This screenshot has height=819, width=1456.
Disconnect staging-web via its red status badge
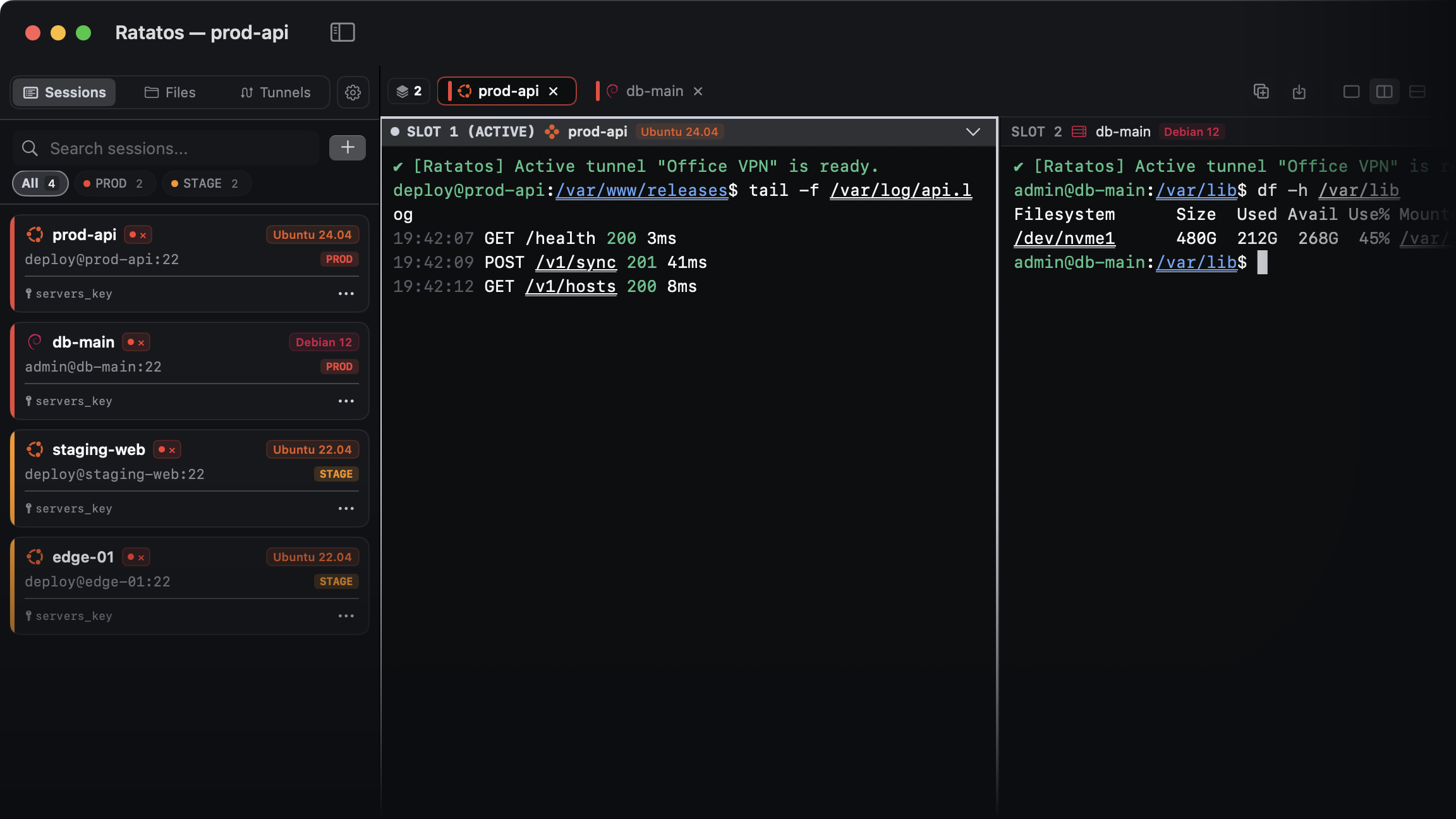pyautogui.click(x=167, y=449)
